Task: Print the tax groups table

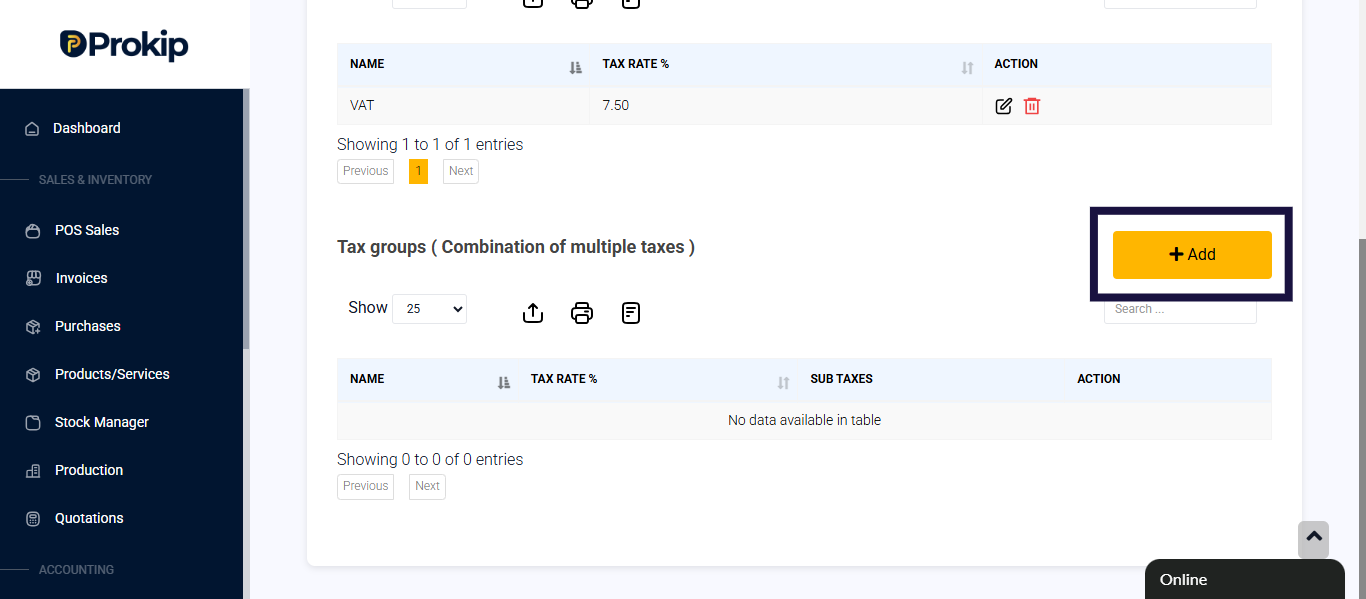Action: [x=582, y=313]
